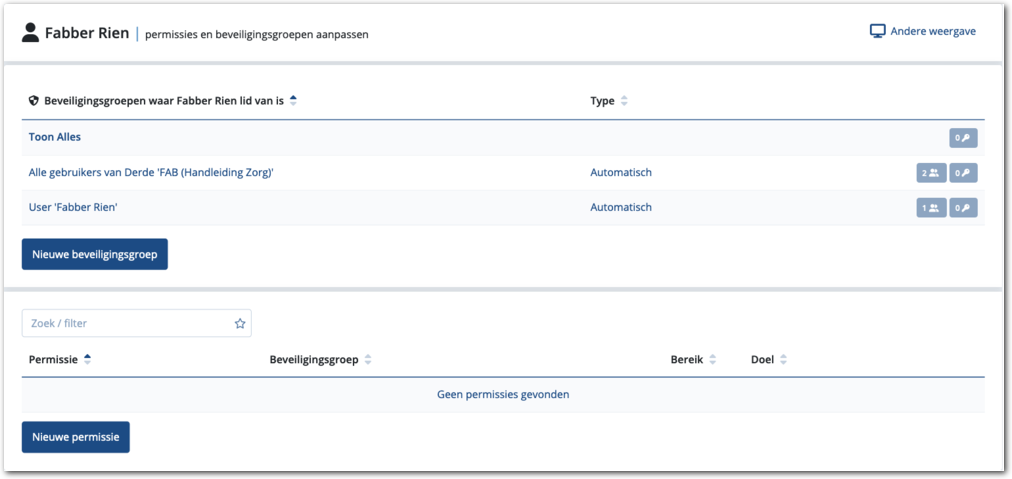This screenshot has height=479, width=1012.
Task: Open members badge for User 'Fabber Rien' row
Action: click(930, 208)
